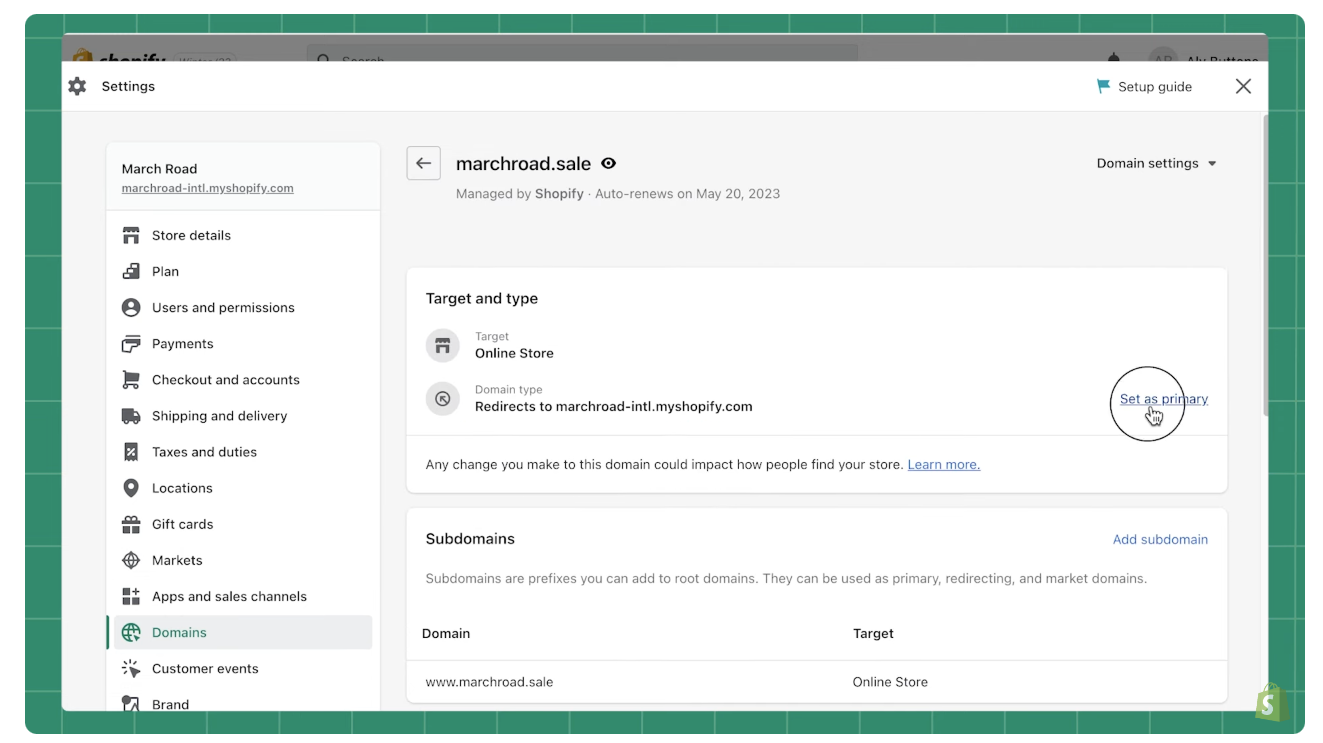The image size is (1323, 743).
Task: Click the Users and permissions person icon
Action: point(131,308)
